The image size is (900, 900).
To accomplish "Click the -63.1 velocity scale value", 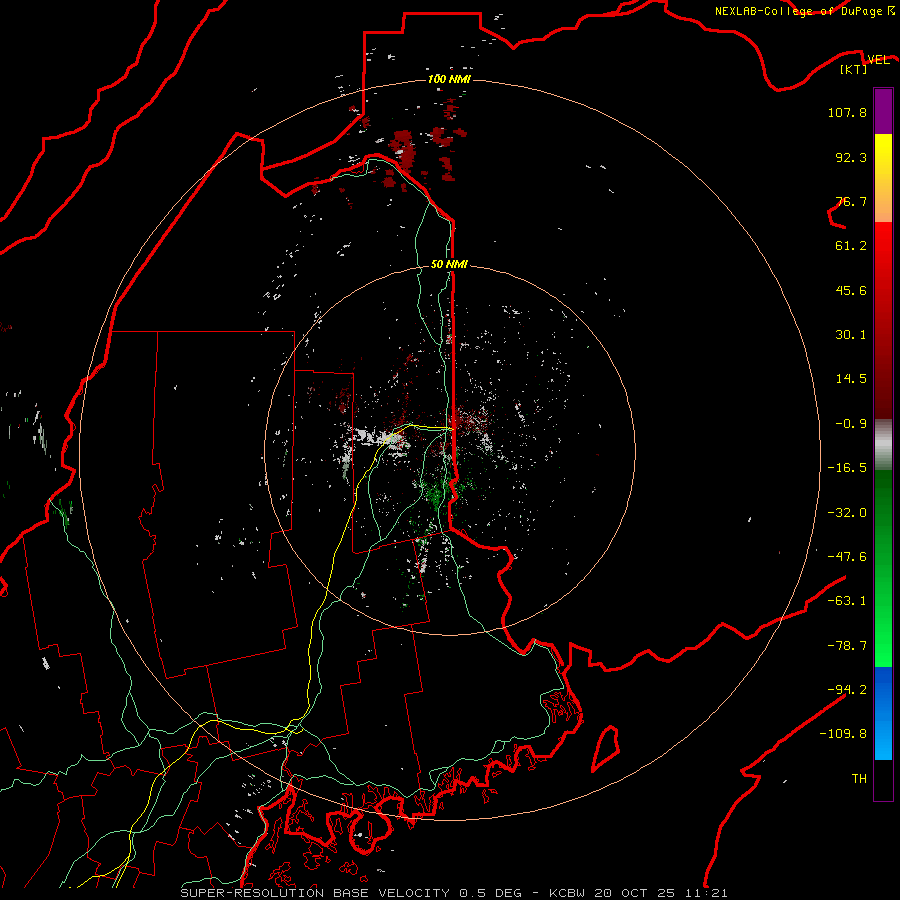I will coord(847,601).
